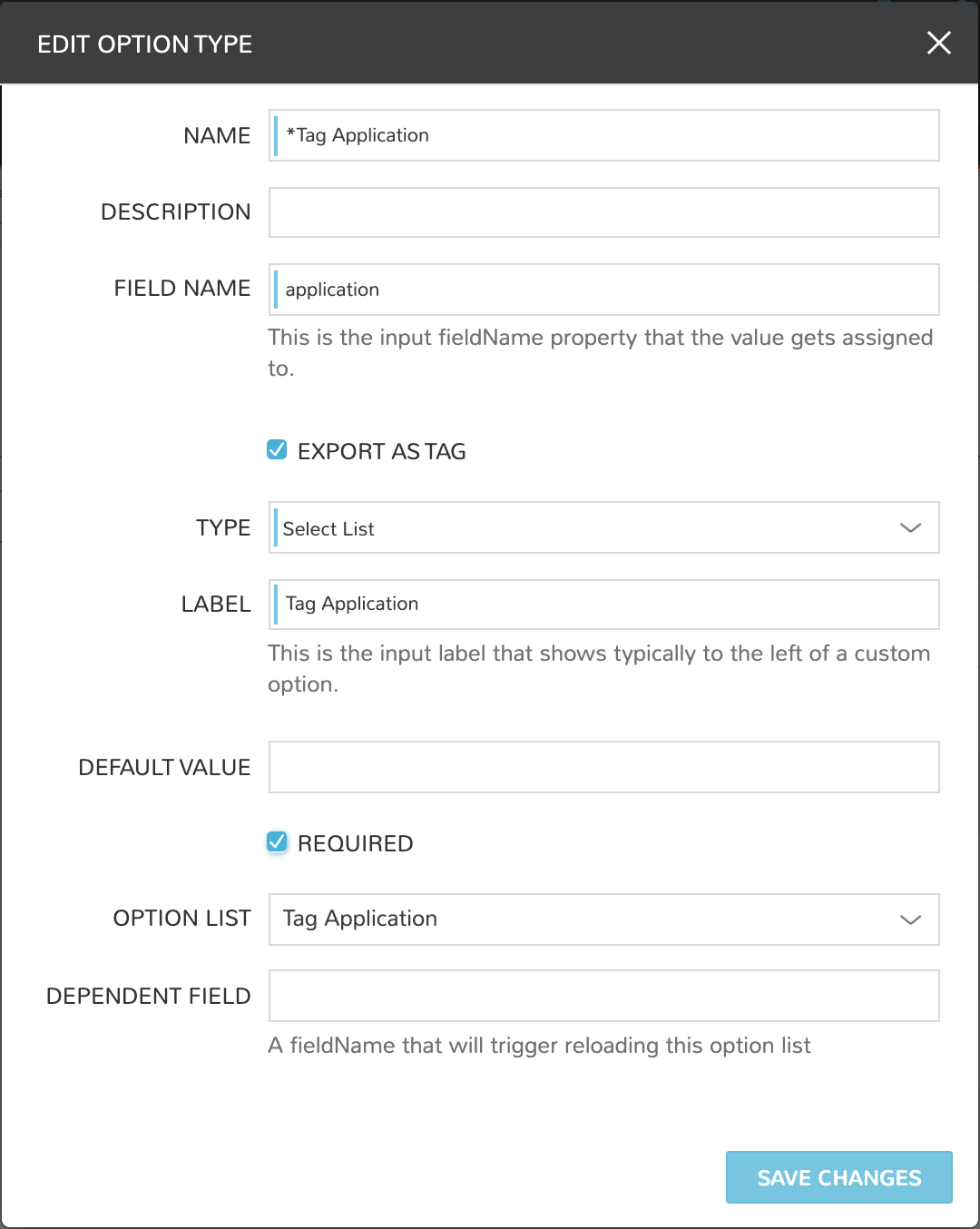
Task: Open the Type dropdown showing Select List
Action: click(590, 528)
